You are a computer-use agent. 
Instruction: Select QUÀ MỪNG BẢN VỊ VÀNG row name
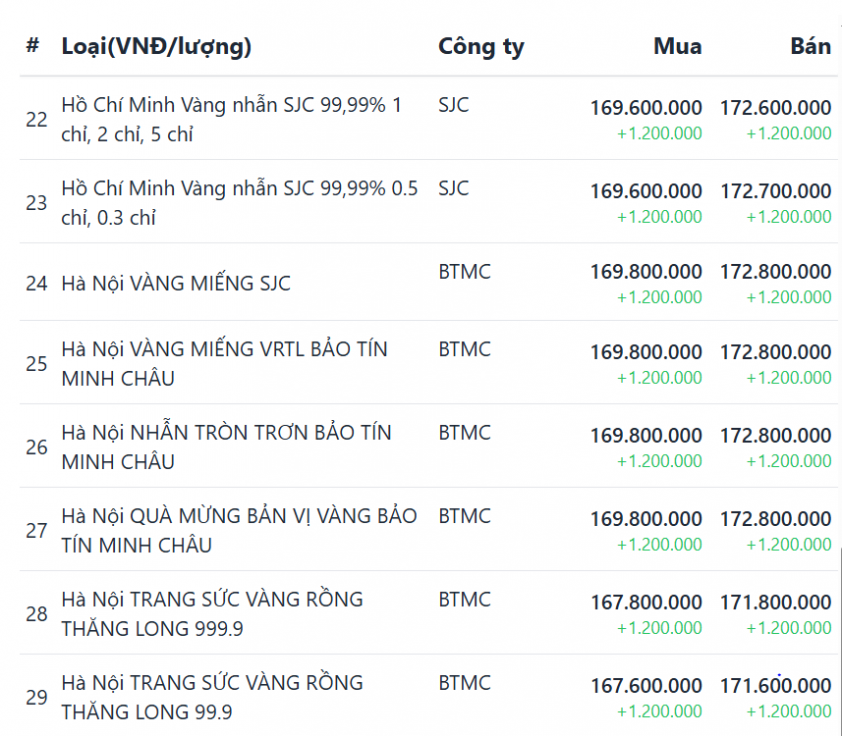pos(239,530)
